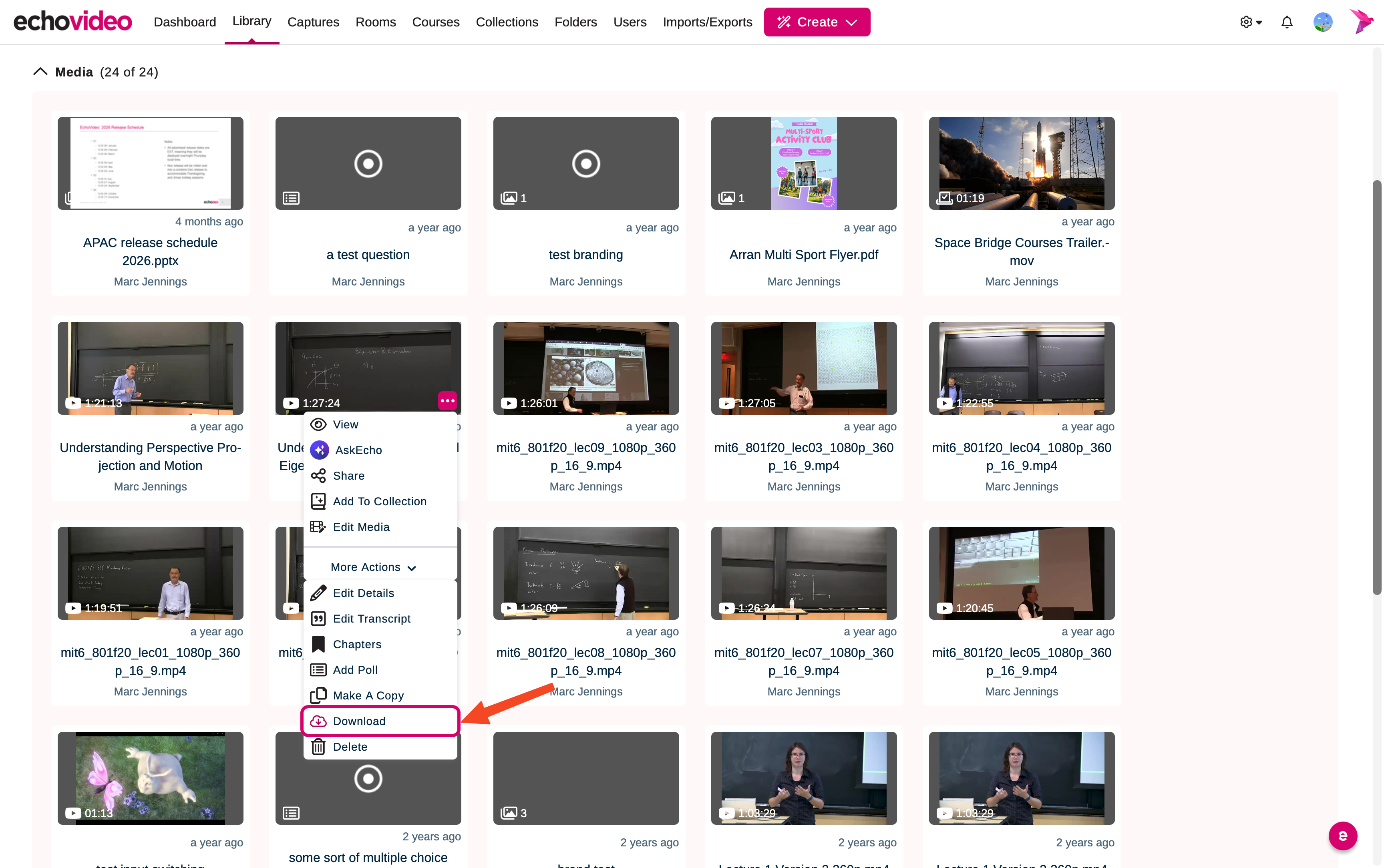Open the Users page
Image resolution: width=1384 pixels, height=868 pixels.
[630, 22]
